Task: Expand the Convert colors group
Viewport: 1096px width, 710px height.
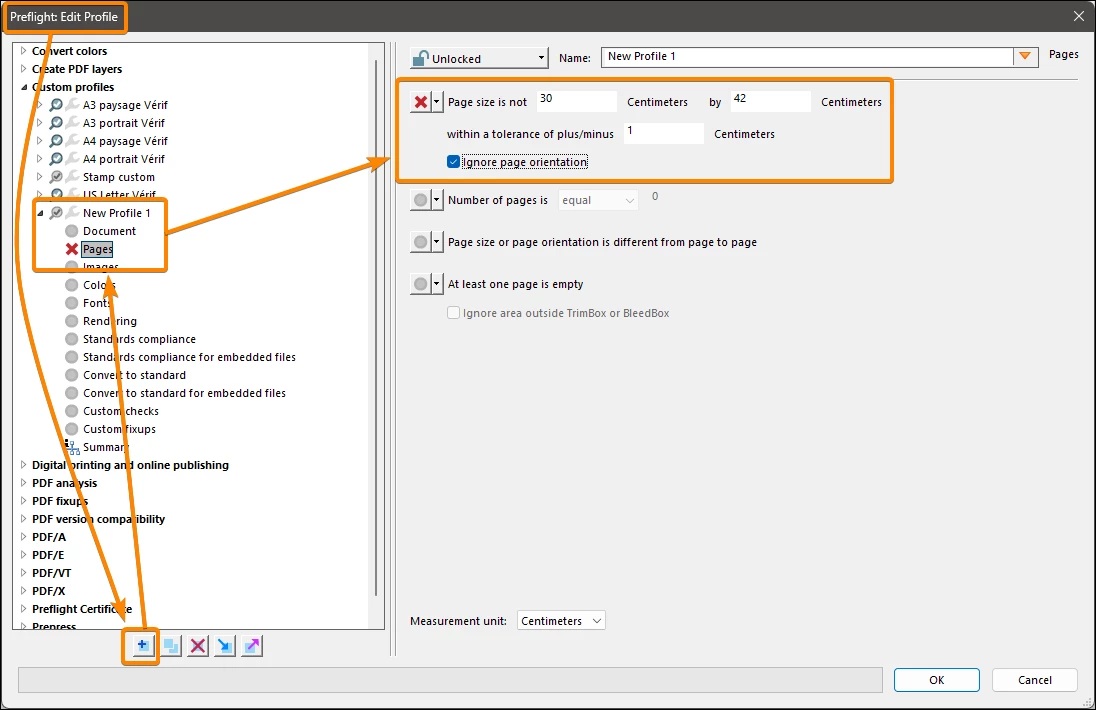Action: click(x=24, y=50)
